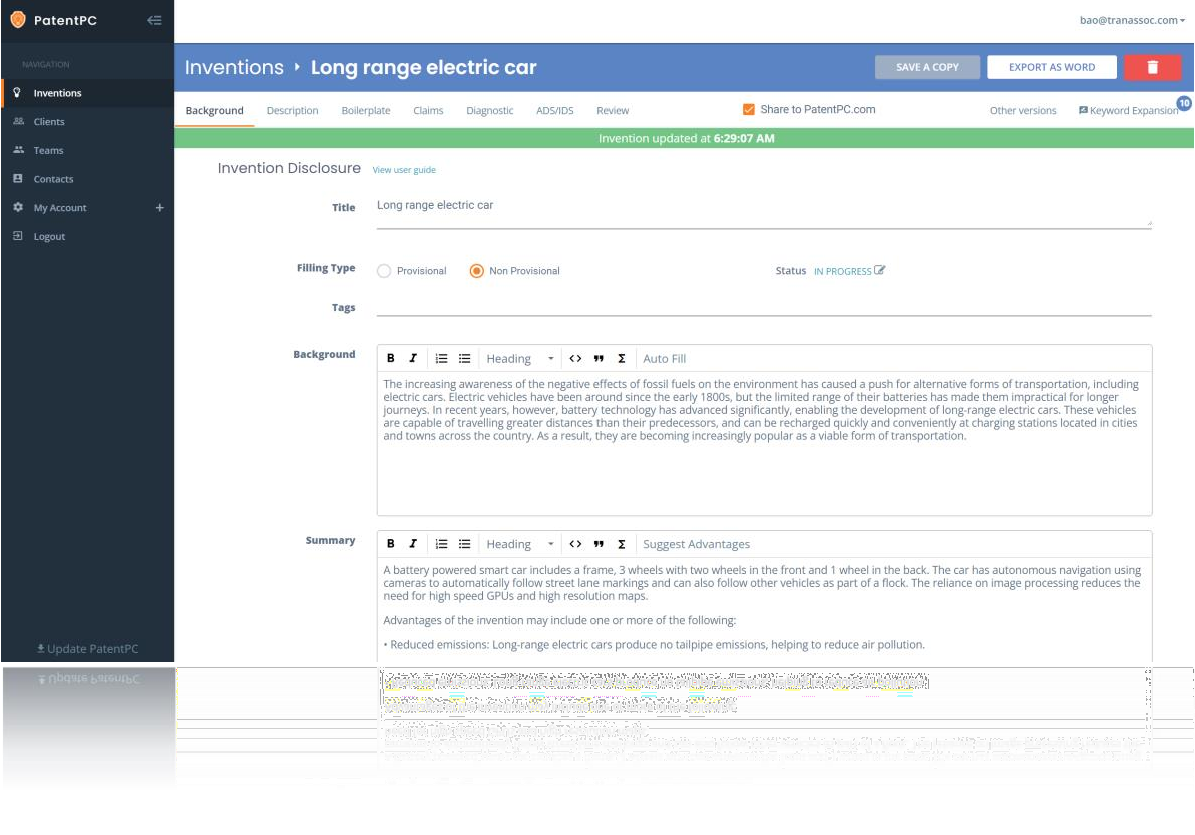Export the invention as a Word document
The image size is (1195, 835).
1051,67
